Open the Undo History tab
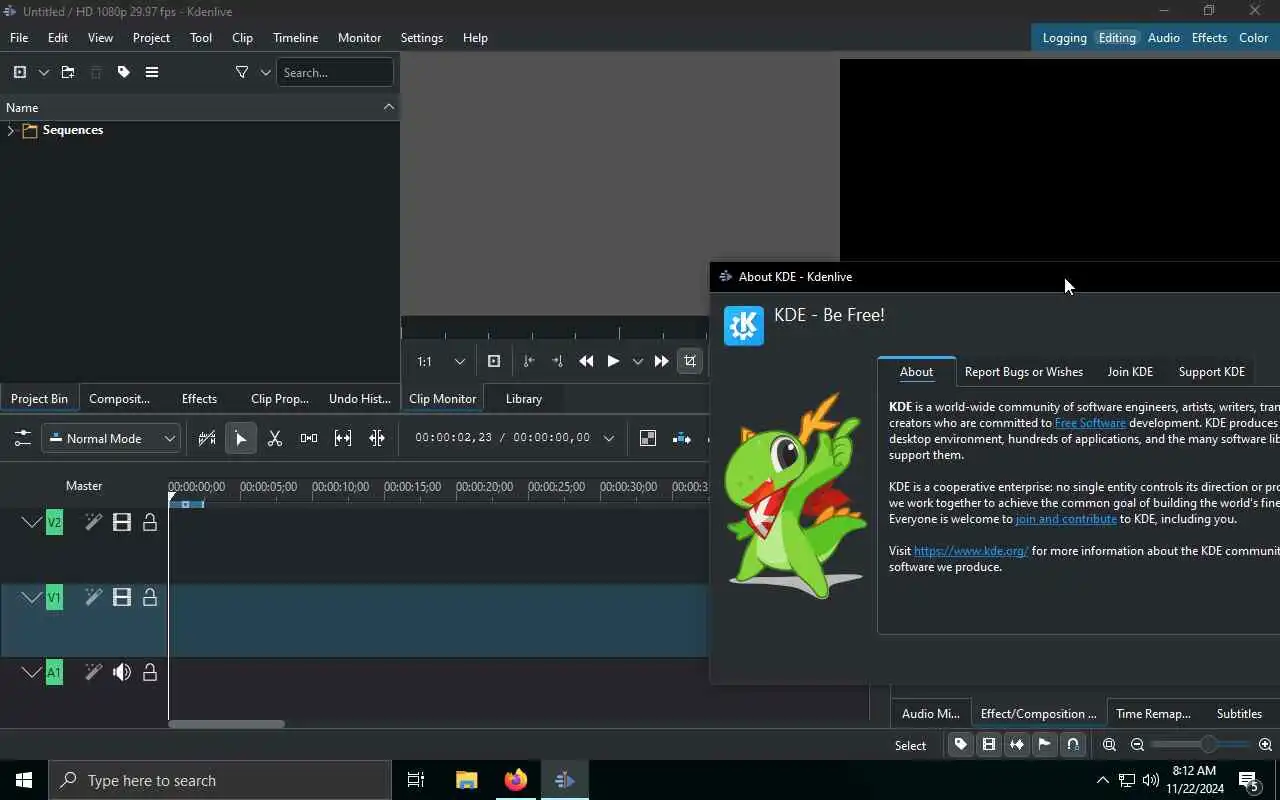Image resolution: width=1280 pixels, height=800 pixels. 359,398
